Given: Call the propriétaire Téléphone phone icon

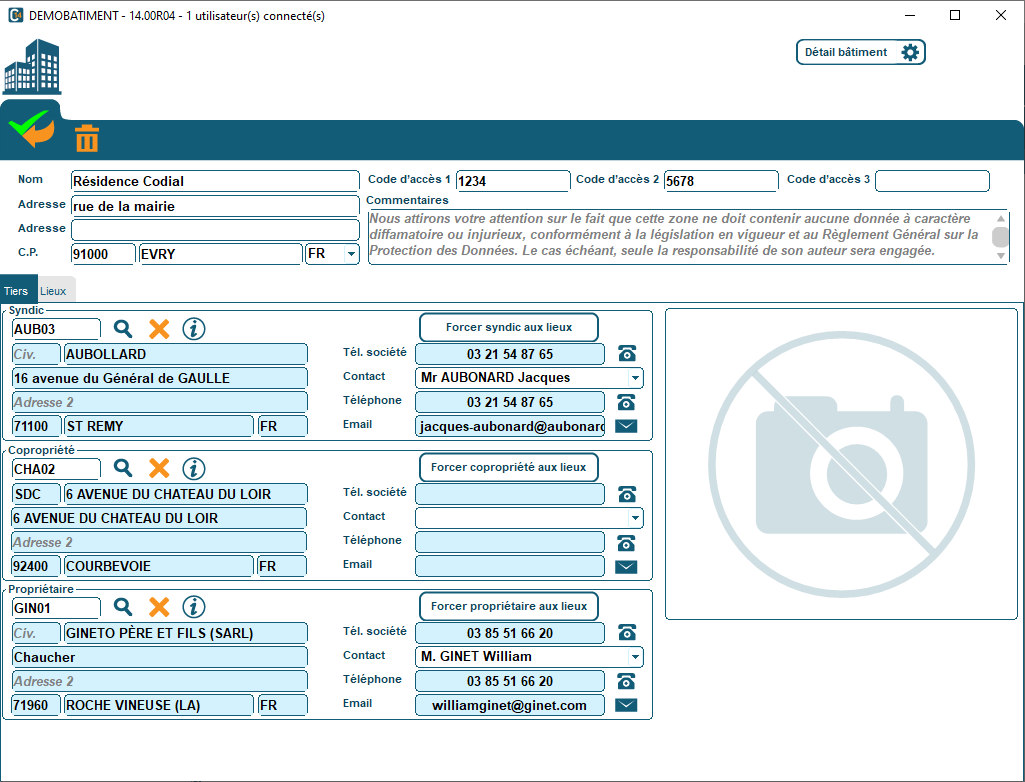Looking at the screenshot, I should (627, 681).
